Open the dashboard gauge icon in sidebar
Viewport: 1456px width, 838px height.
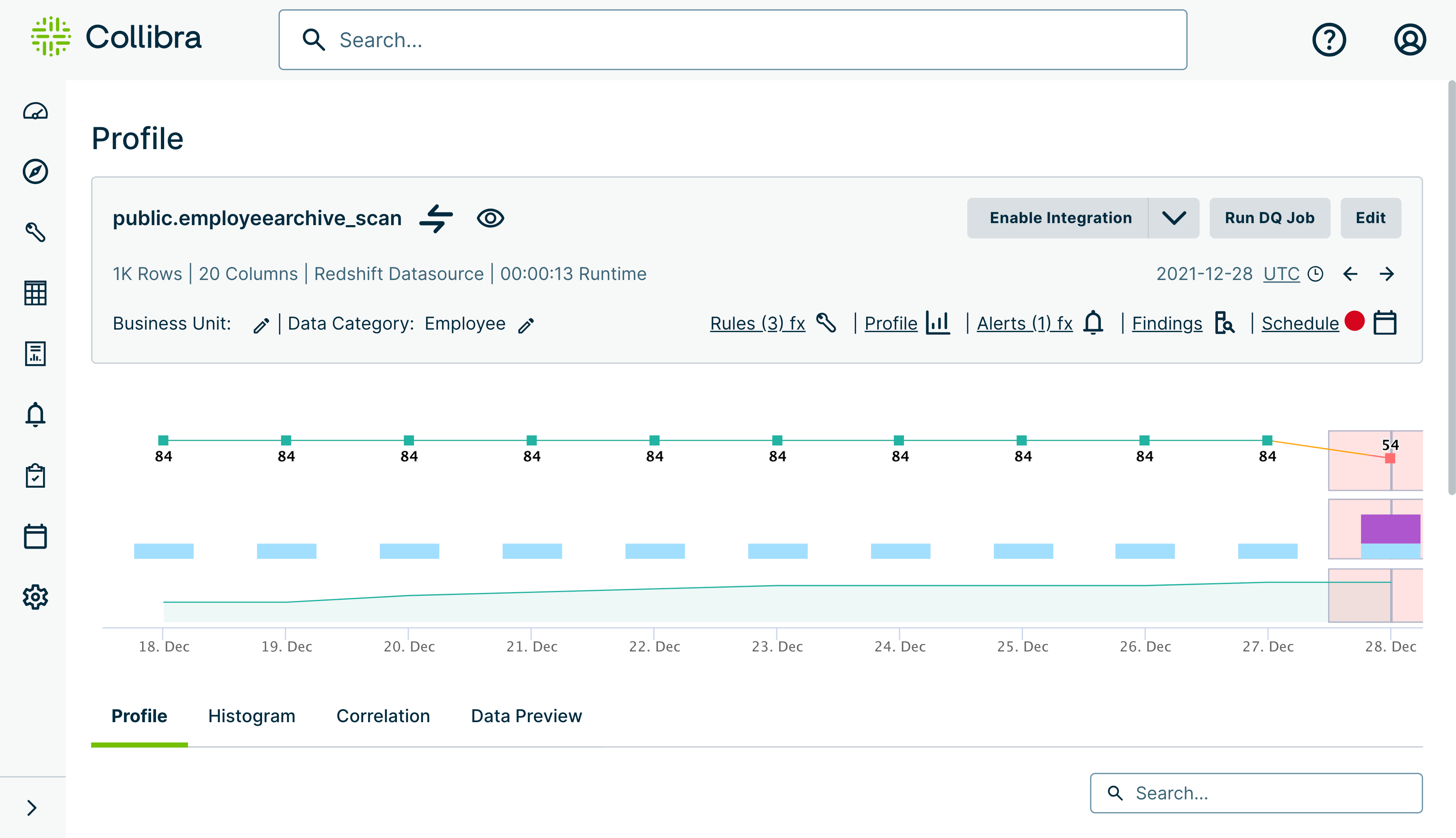tap(35, 111)
